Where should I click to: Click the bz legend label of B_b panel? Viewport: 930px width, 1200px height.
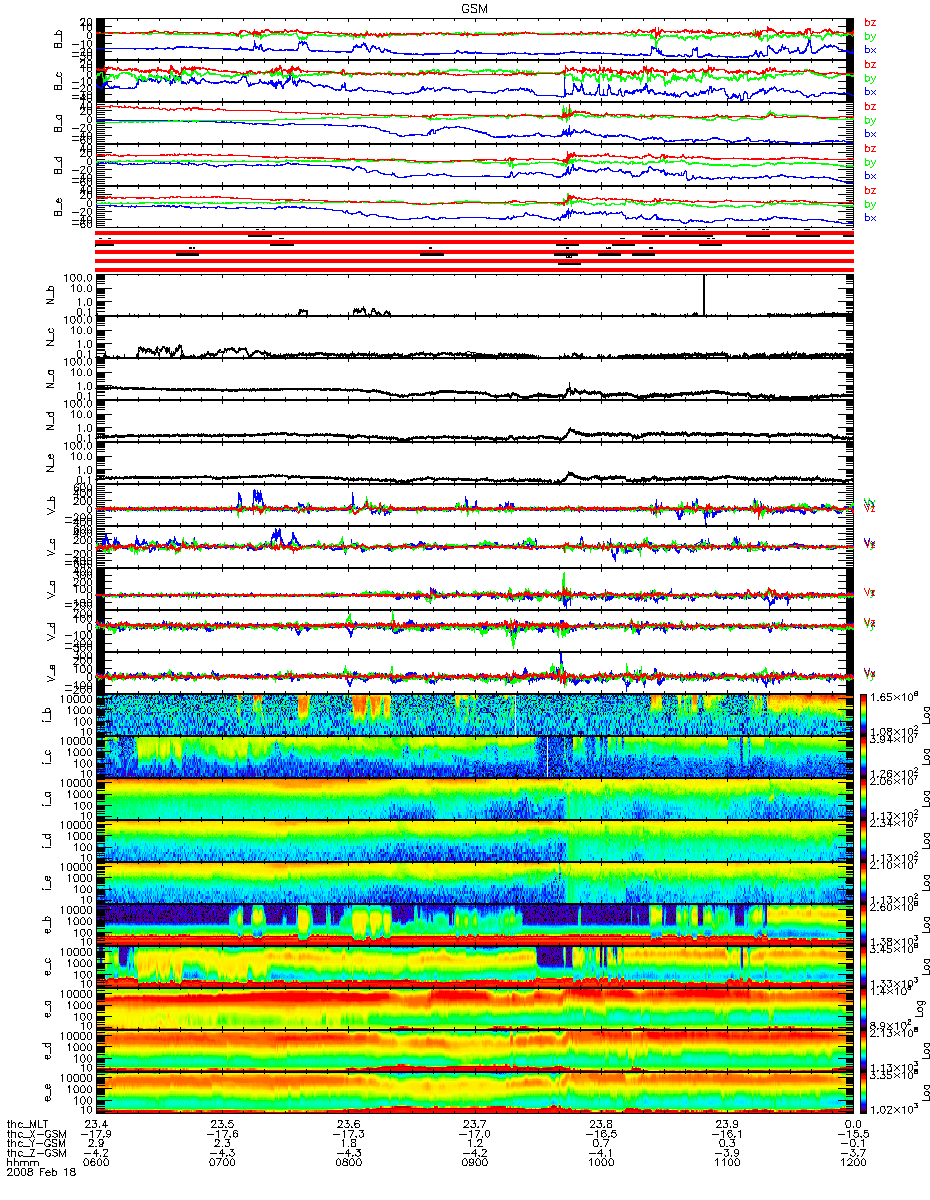point(870,22)
